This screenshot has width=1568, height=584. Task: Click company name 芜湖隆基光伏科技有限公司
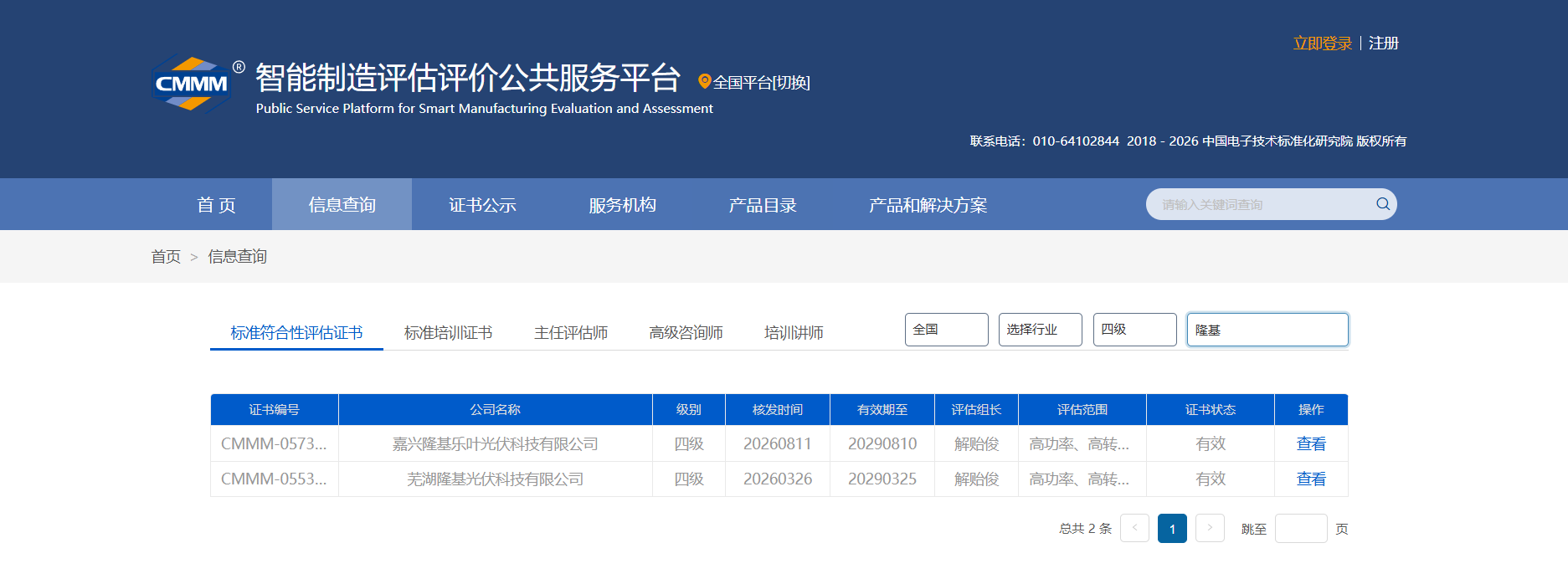(x=495, y=479)
